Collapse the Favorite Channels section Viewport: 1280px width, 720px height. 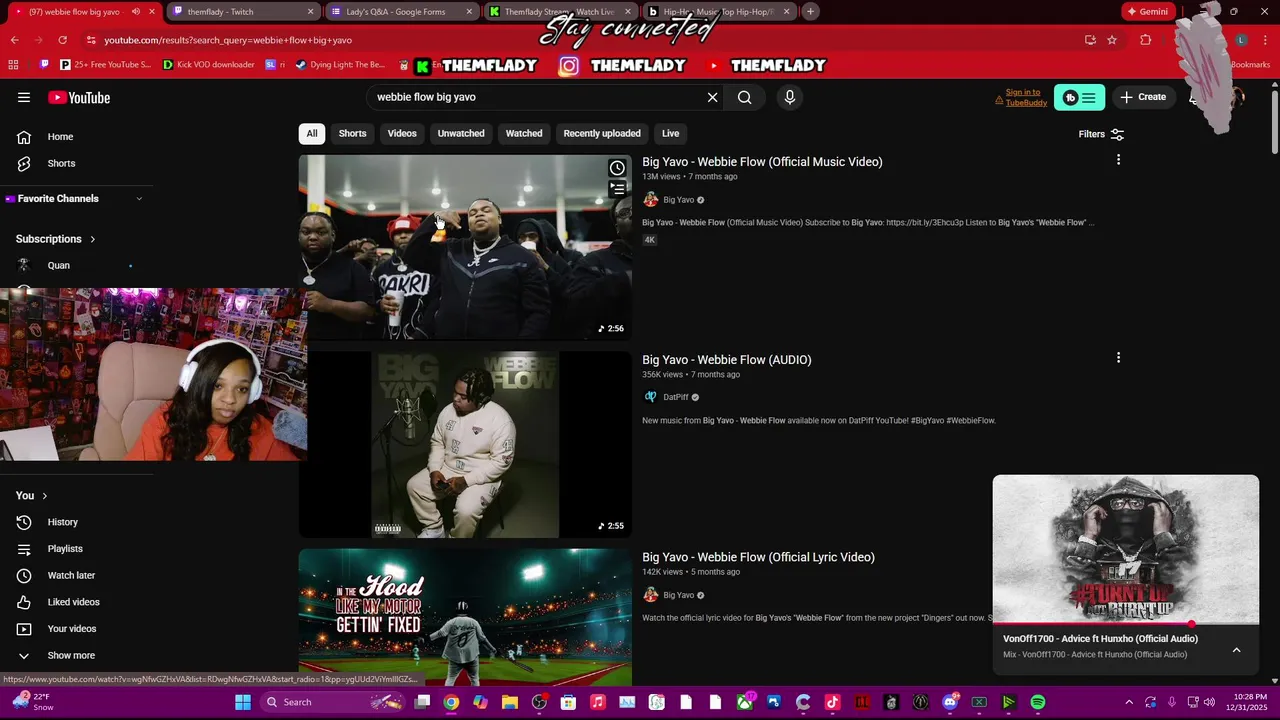(x=139, y=199)
